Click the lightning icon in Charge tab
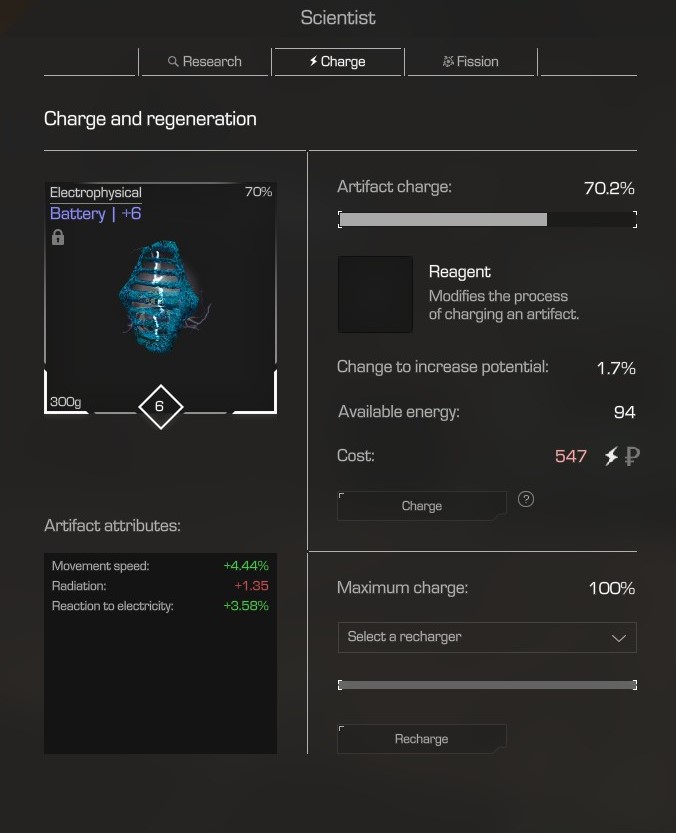This screenshot has height=833, width=676. tap(314, 61)
